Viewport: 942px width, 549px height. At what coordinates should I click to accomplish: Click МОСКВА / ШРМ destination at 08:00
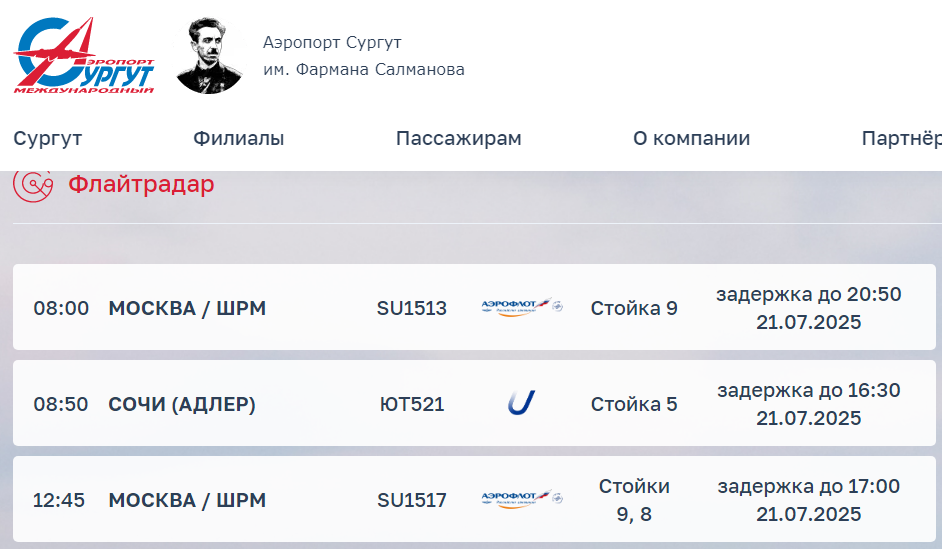tap(187, 308)
